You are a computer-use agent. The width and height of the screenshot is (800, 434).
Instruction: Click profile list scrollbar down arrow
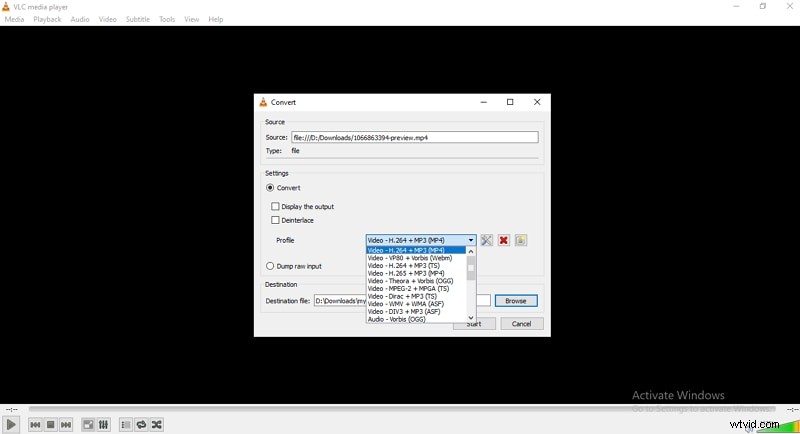(x=471, y=318)
